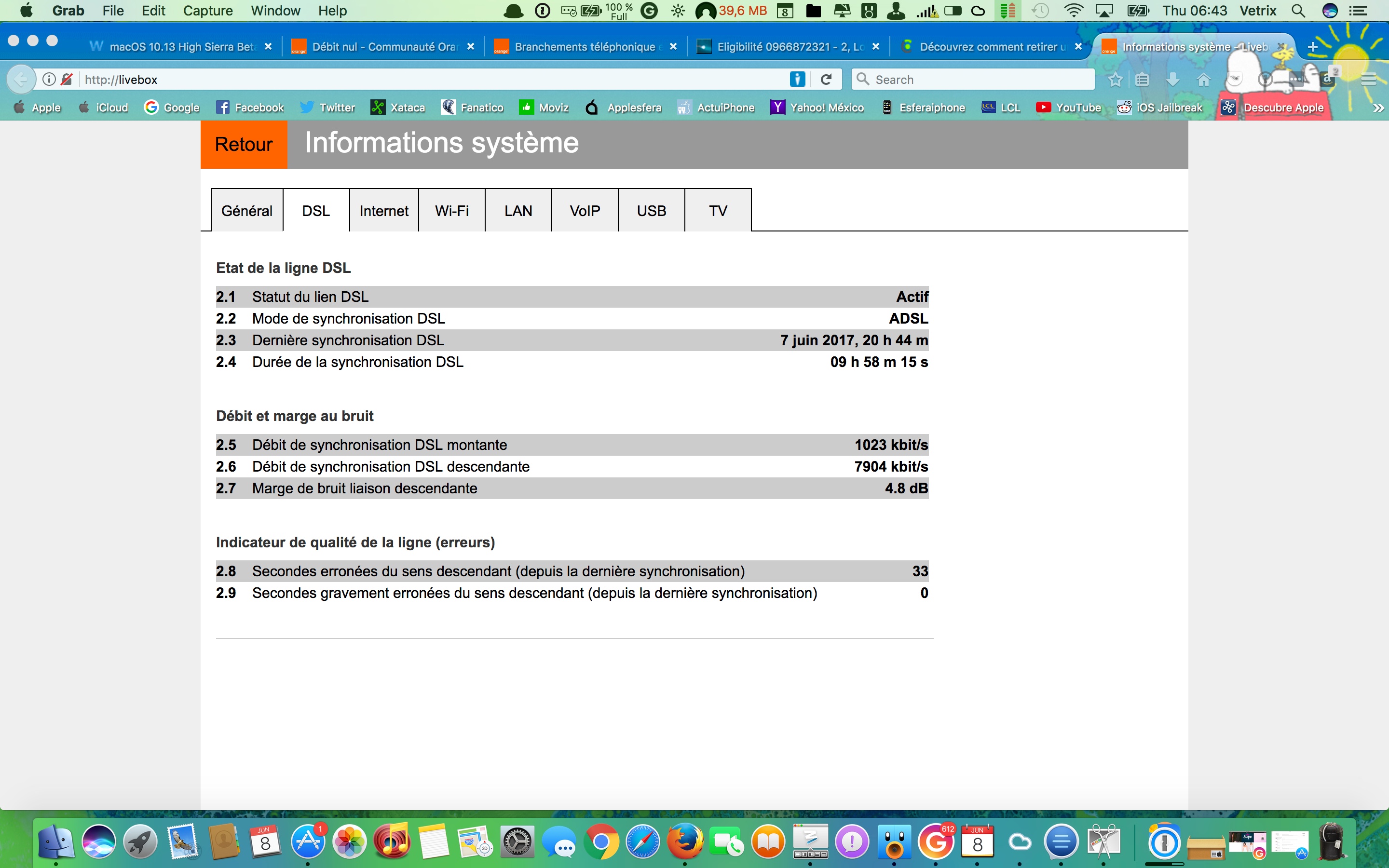Launch Firefox from the Dock
The height and width of the screenshot is (868, 1389).
point(685,842)
